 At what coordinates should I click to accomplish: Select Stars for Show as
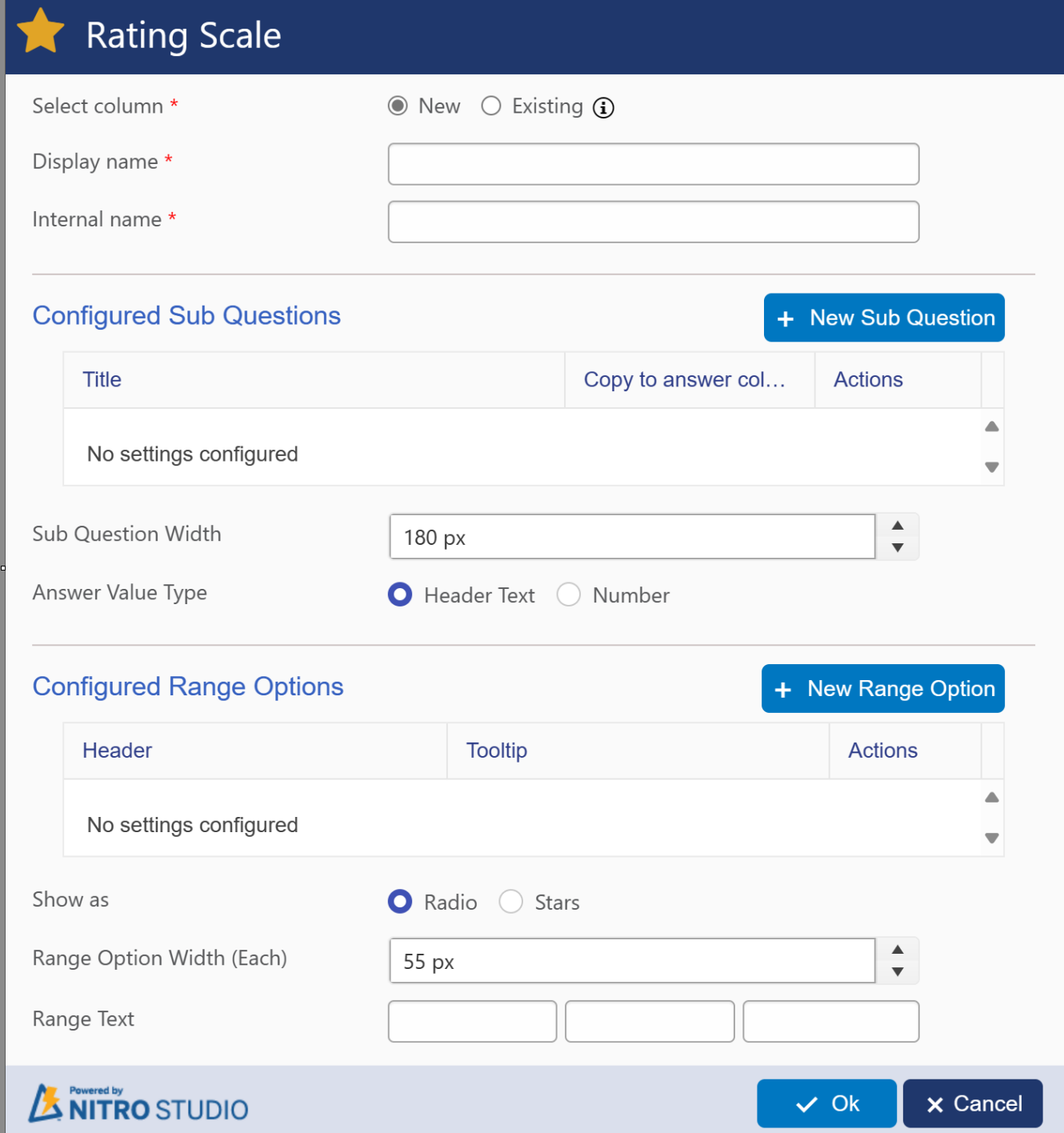(x=511, y=902)
